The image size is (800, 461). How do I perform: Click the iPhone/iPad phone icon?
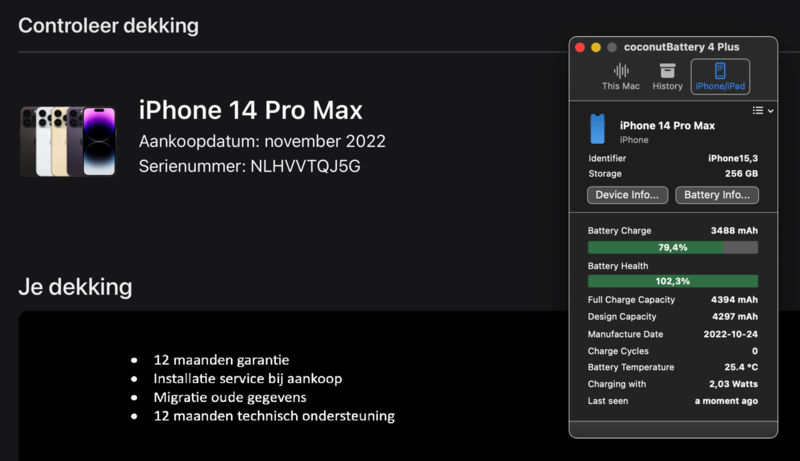[x=720, y=70]
